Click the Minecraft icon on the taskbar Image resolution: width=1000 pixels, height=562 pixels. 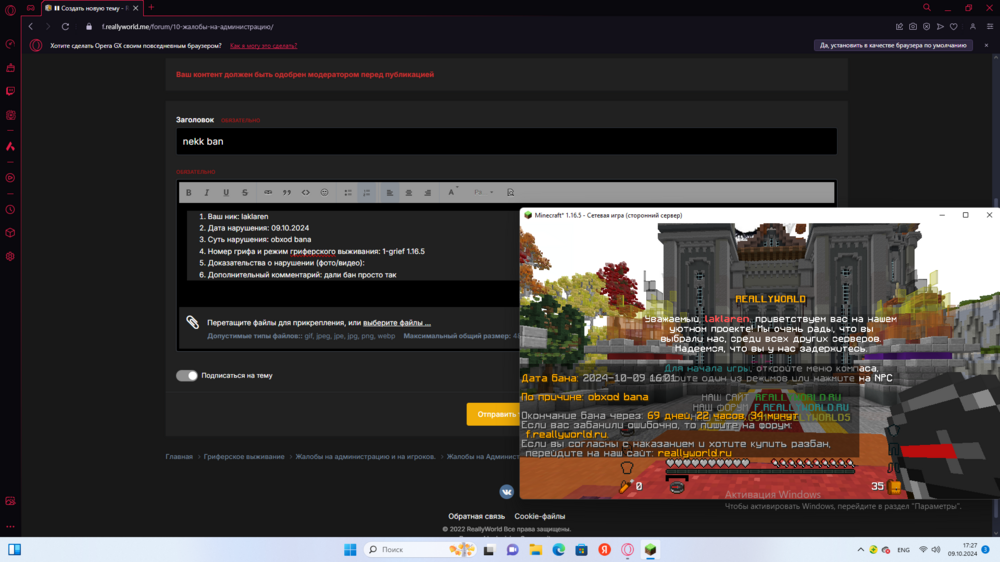[x=651, y=550]
